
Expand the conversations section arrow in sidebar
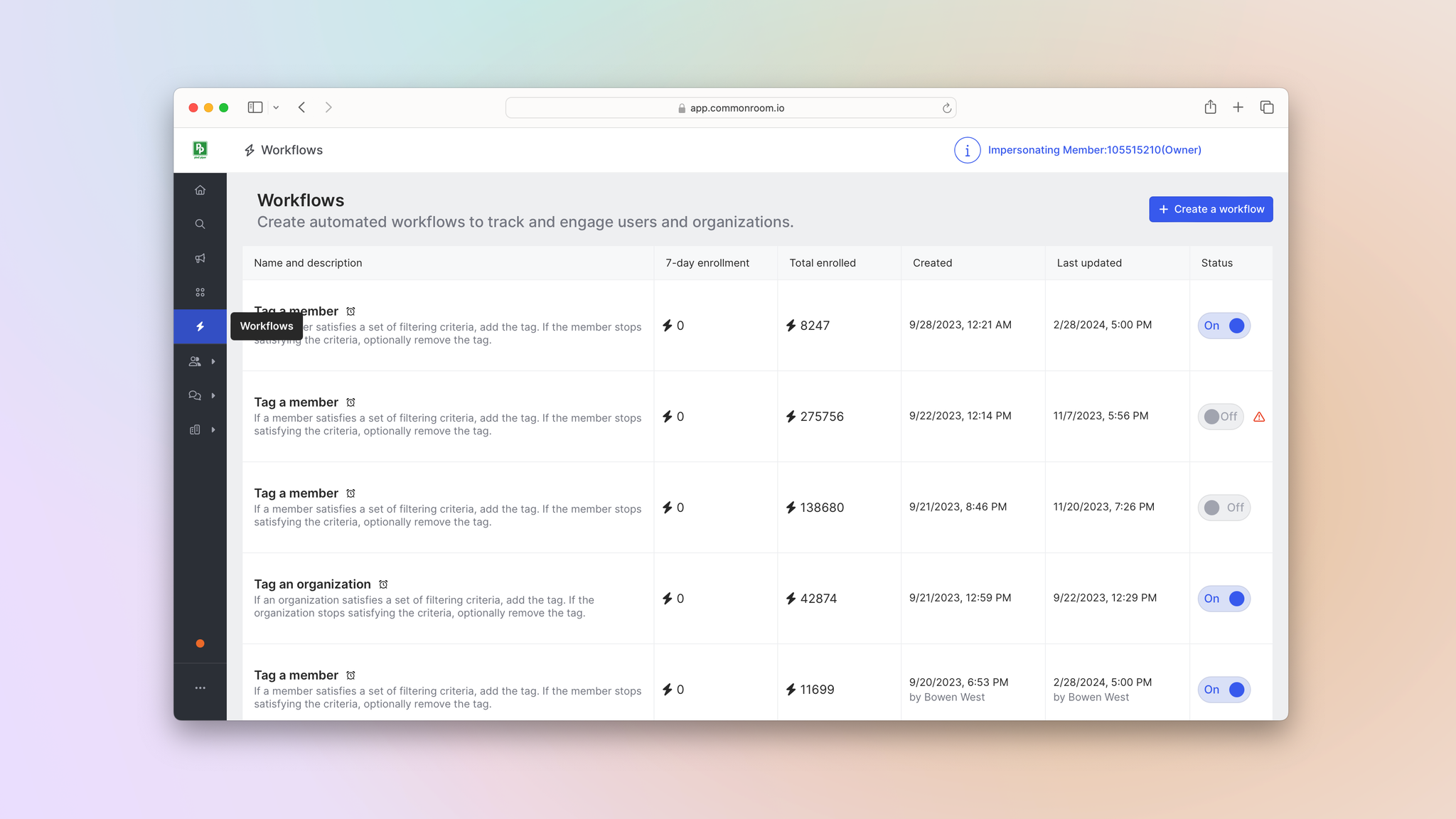tap(213, 395)
